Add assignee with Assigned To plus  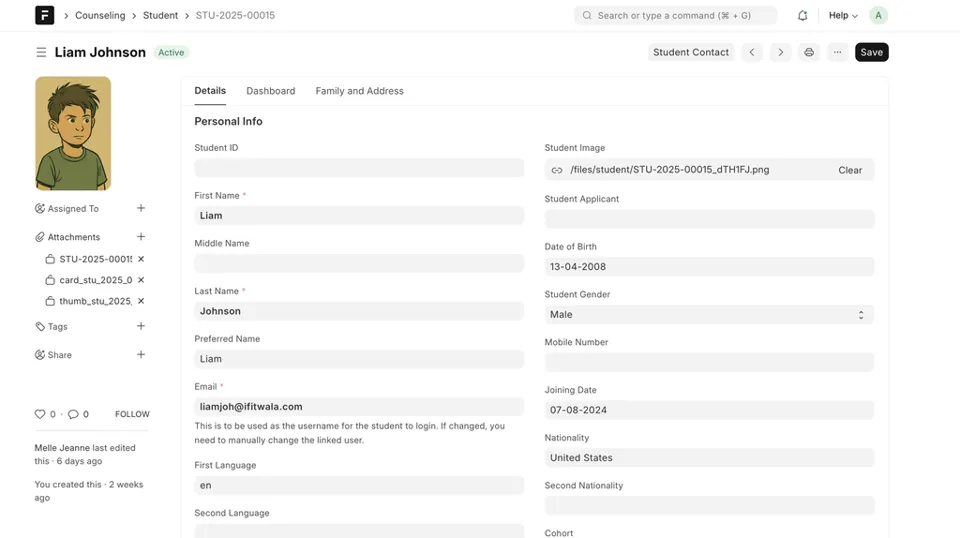141,208
